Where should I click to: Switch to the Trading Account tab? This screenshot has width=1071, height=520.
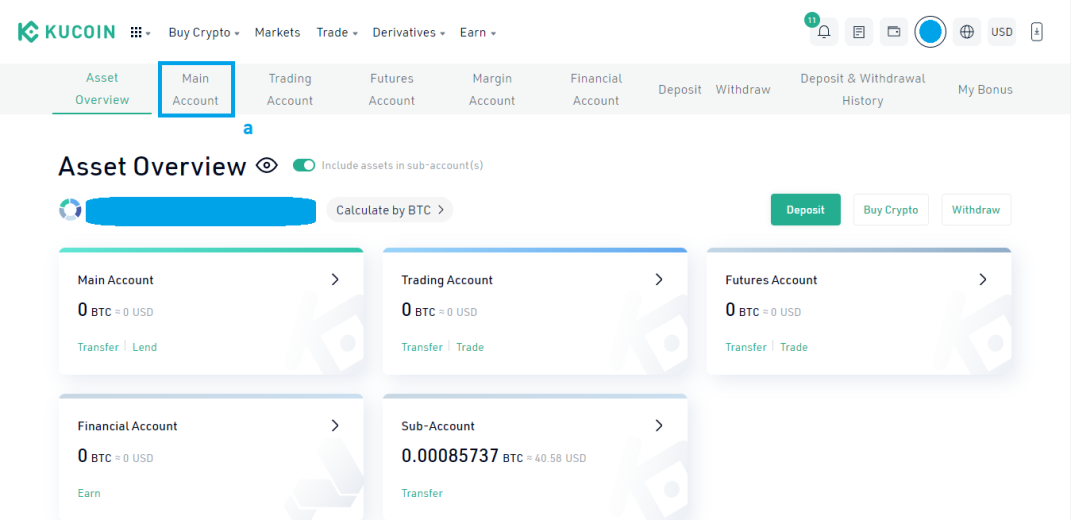[x=290, y=90]
